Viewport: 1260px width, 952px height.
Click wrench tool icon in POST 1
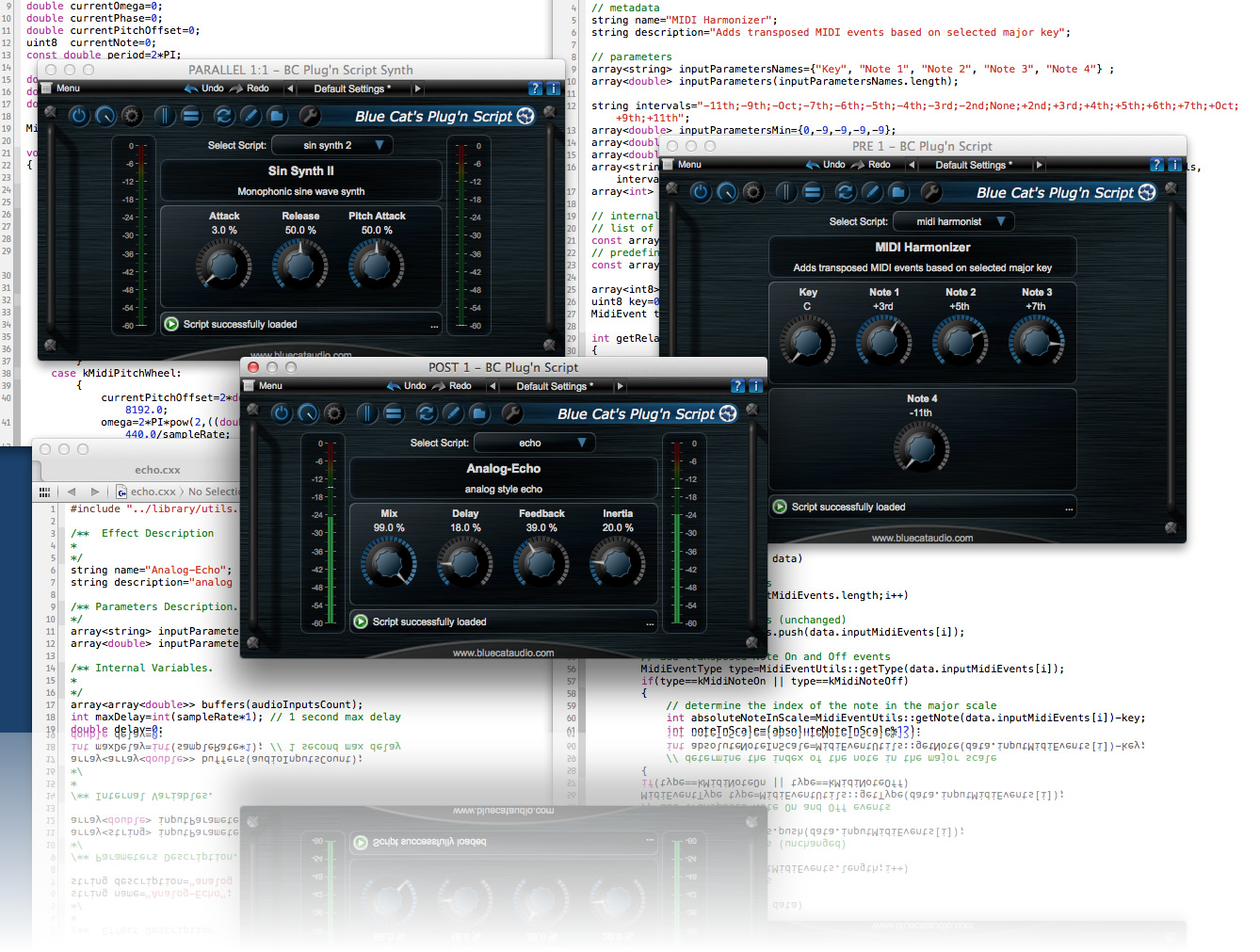[511, 413]
